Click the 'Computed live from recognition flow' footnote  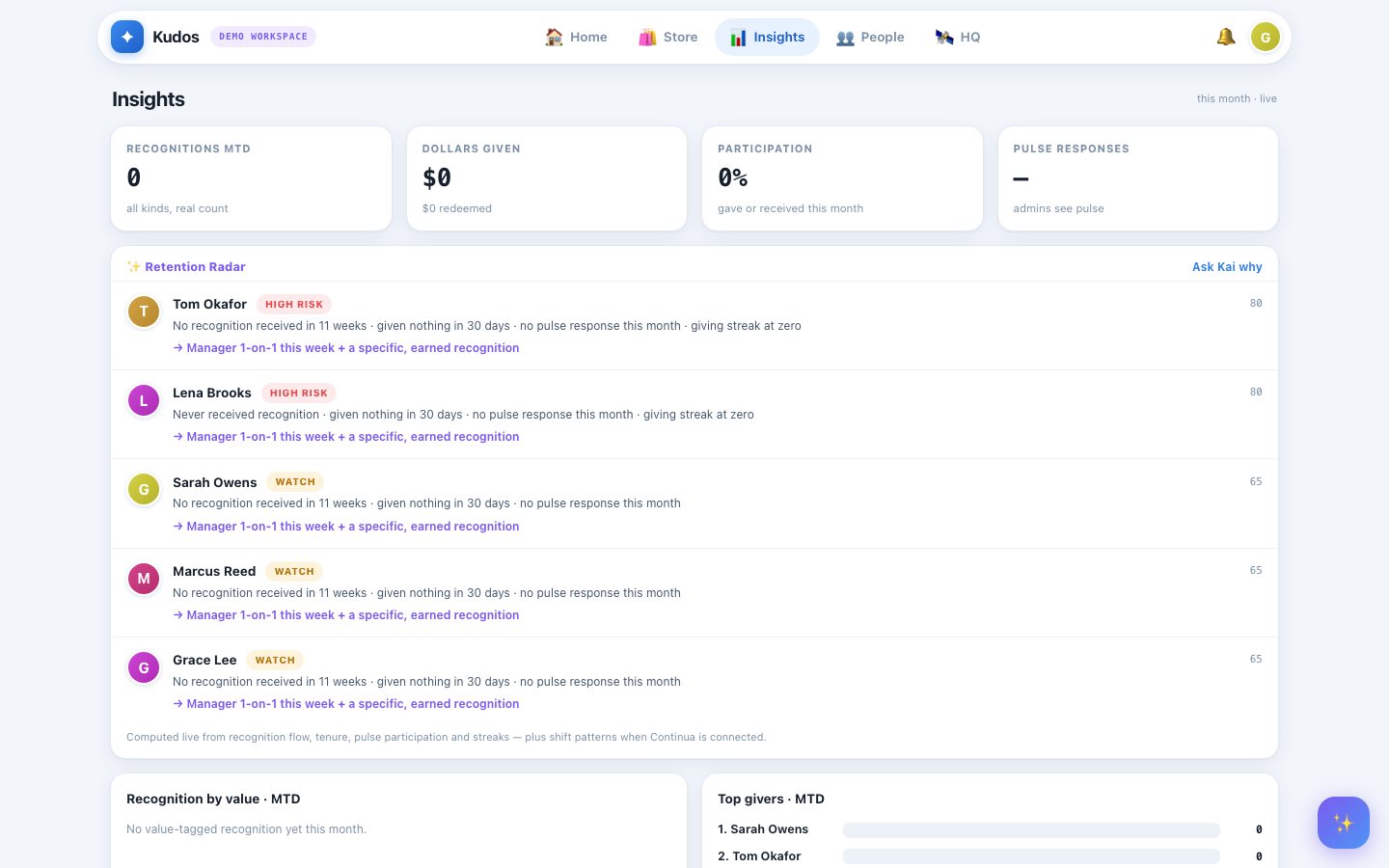point(446,737)
